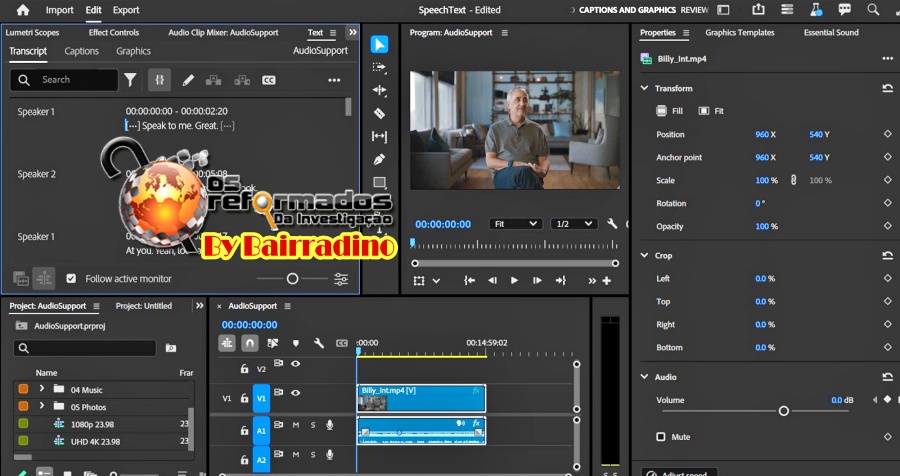Open Billy_Int.mp4 properties three-dot menu
This screenshot has height=476, width=900.
pos(887,59)
